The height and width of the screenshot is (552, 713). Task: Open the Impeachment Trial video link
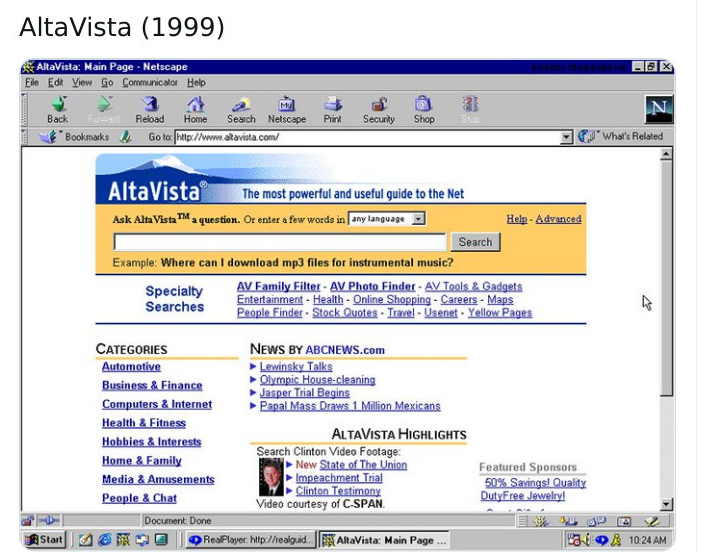tap(339, 477)
